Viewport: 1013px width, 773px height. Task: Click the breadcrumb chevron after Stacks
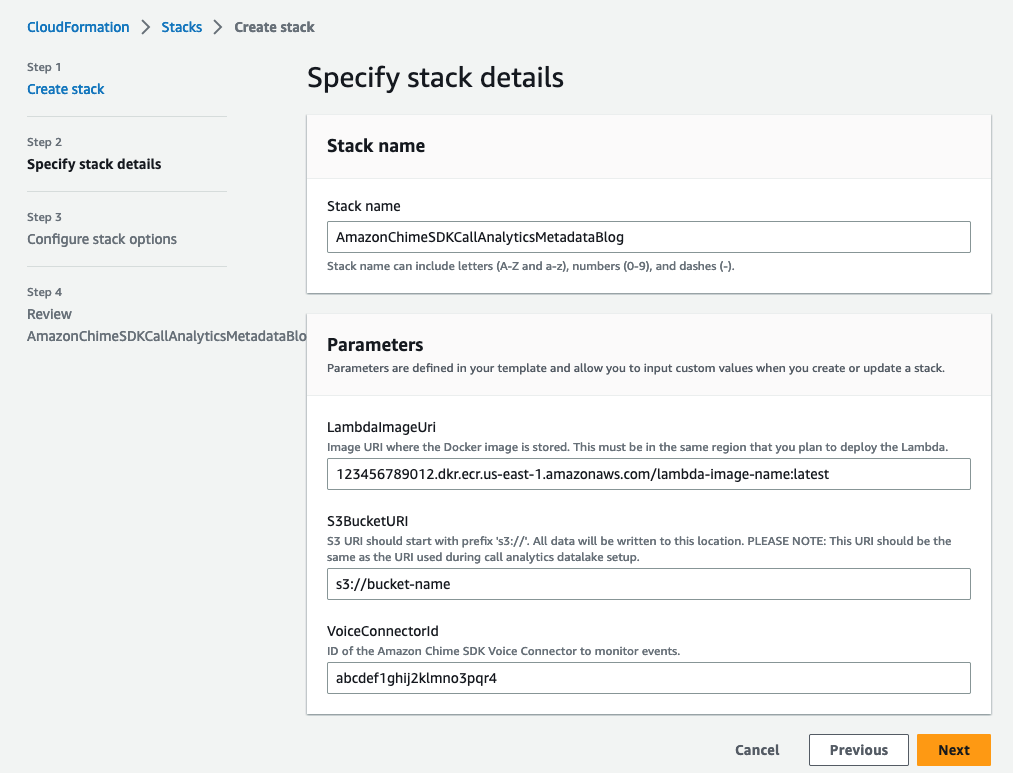(218, 27)
